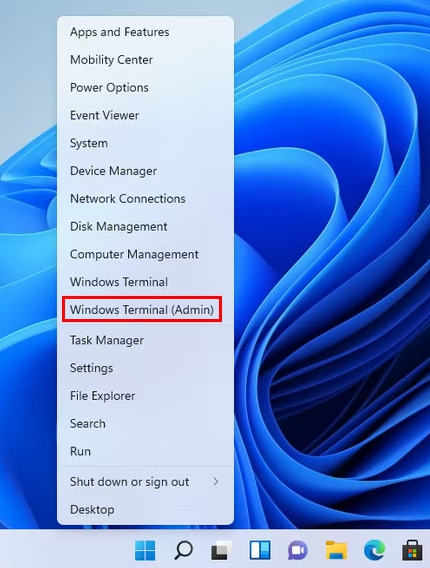Image resolution: width=430 pixels, height=568 pixels.
Task: Select File Explorer in the context menu
Action: [145, 396]
